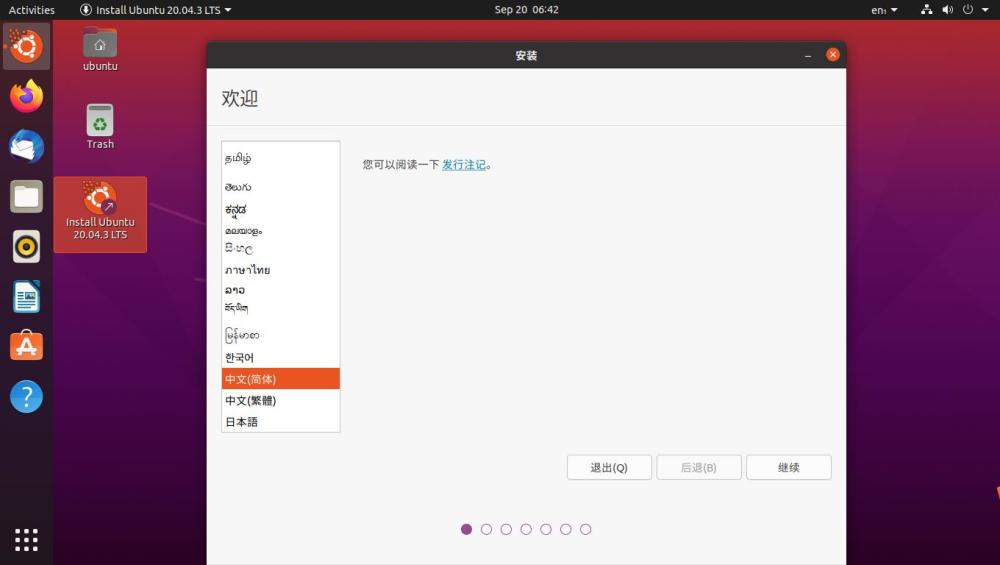Select Install Ubuntu 20.04.3 LTS desktop icon
Image resolution: width=1000 pixels, height=565 pixels.
[x=100, y=214]
